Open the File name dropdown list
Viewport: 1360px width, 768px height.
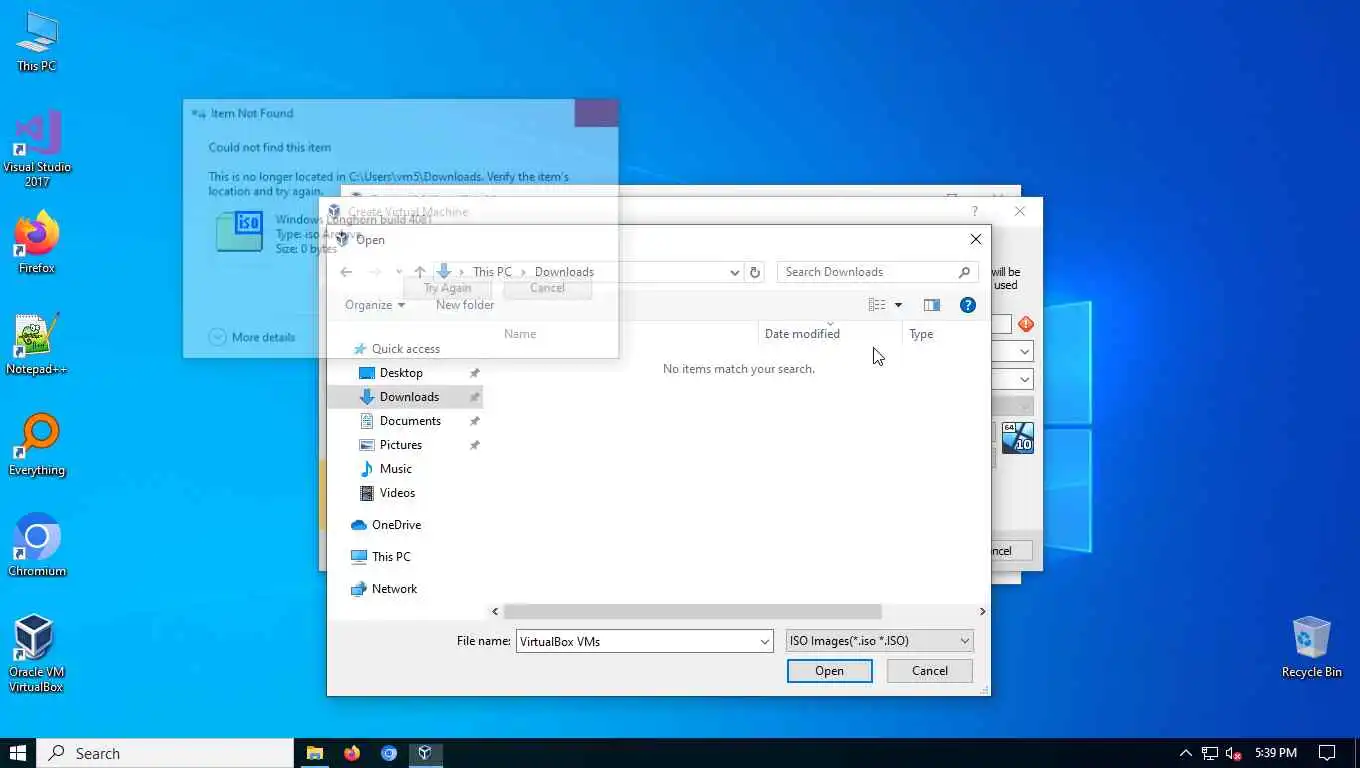pyautogui.click(x=765, y=641)
